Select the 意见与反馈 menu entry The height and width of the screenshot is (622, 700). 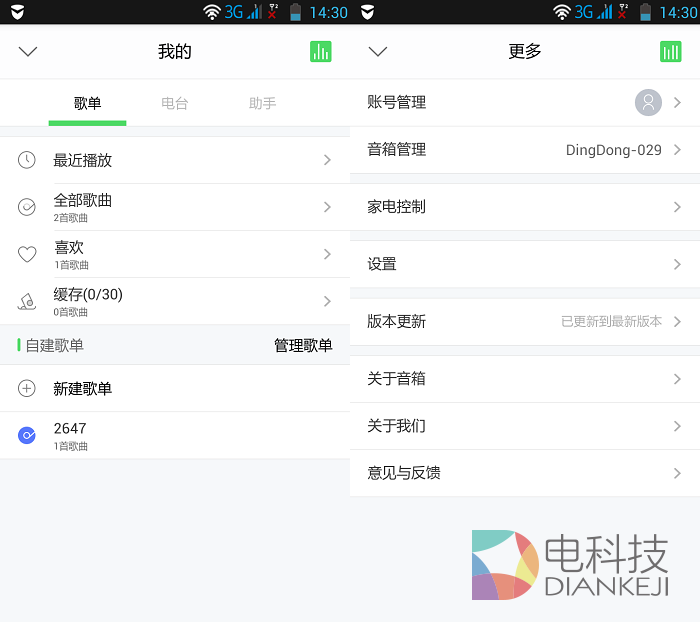point(525,473)
